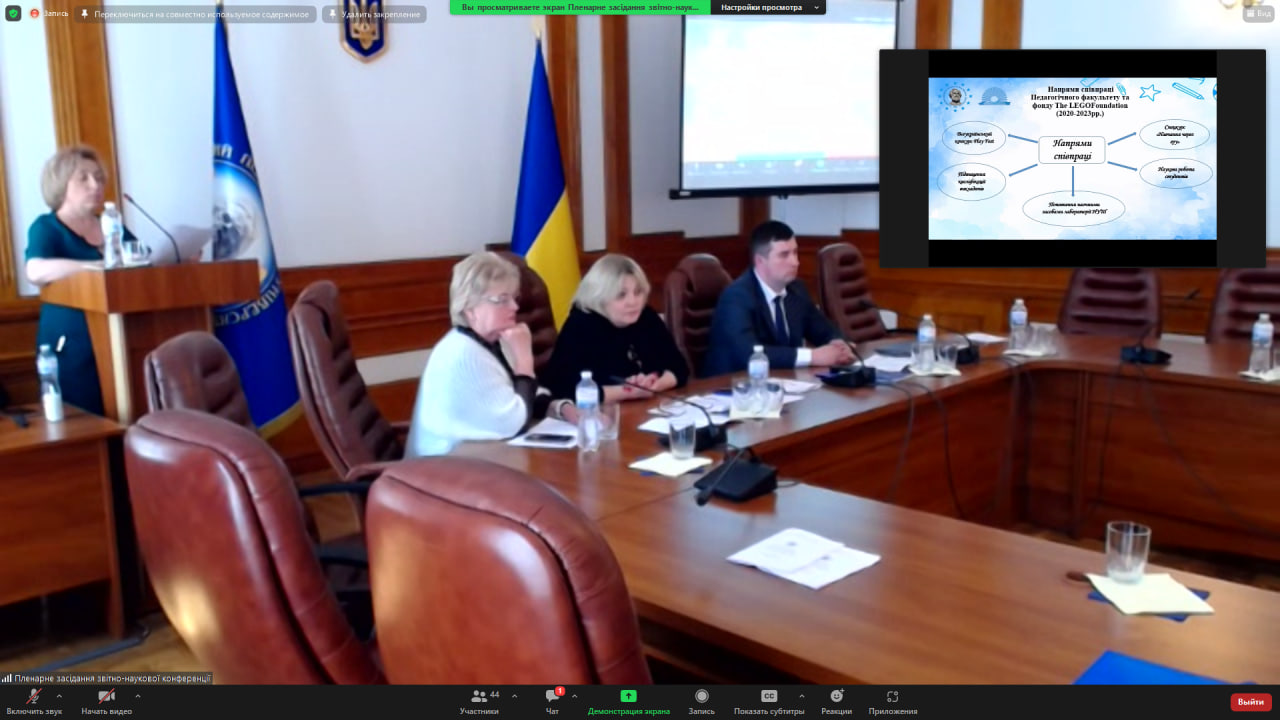Open the Настройки просмотра dropdown
Viewport: 1280px width, 720px height.
[x=768, y=7]
